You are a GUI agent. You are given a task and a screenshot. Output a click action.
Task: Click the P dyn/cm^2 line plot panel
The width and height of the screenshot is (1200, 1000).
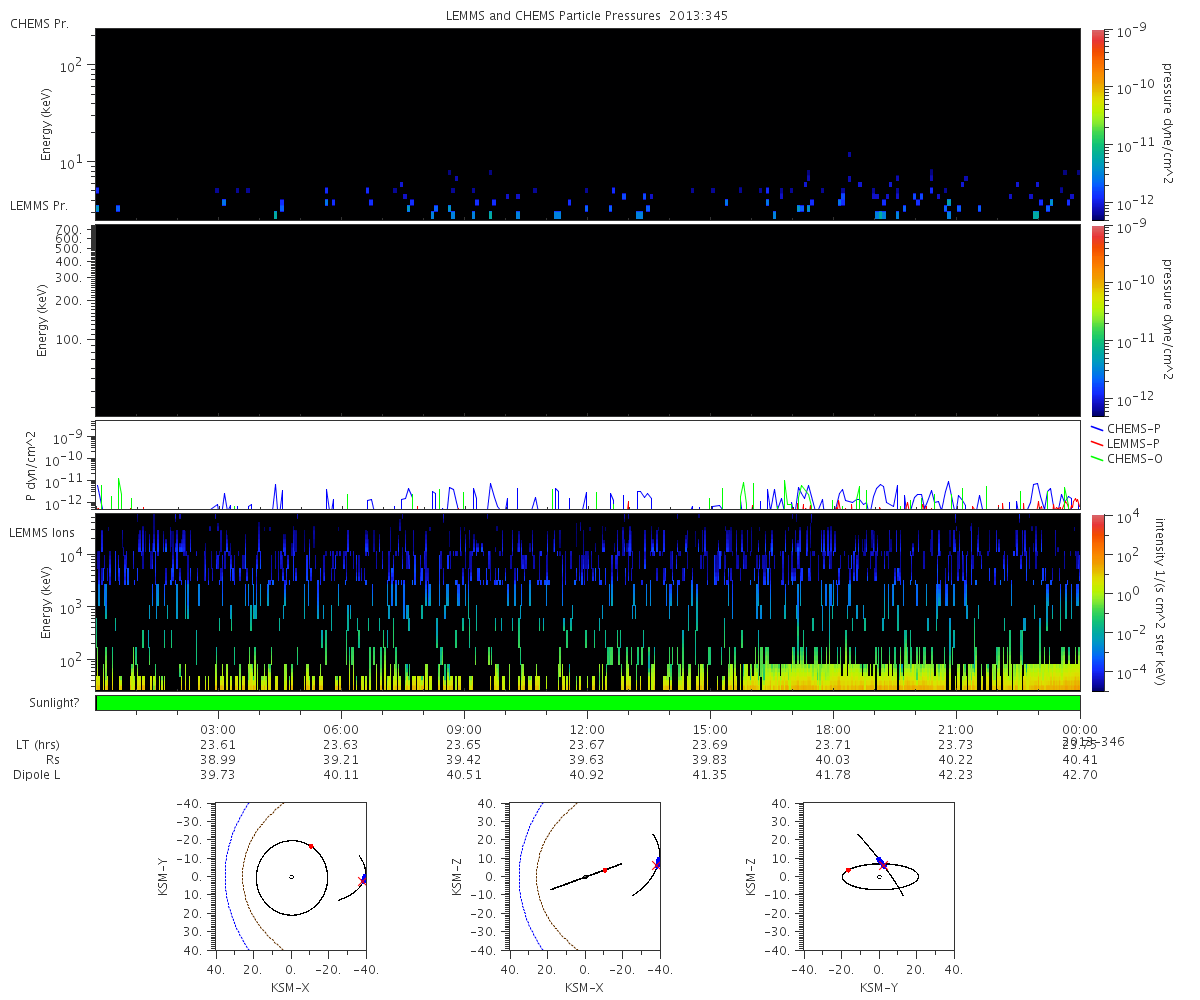coord(587,465)
